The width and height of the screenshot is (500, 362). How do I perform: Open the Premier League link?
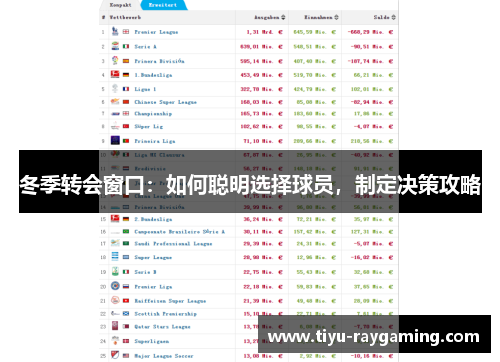click(156, 32)
